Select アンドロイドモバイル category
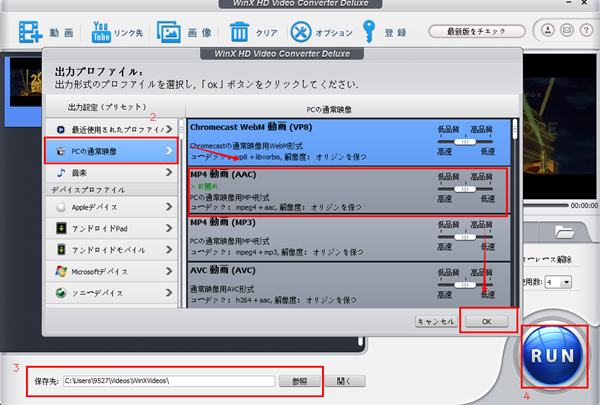Screen dimensions: 600x405 click(x=112, y=250)
